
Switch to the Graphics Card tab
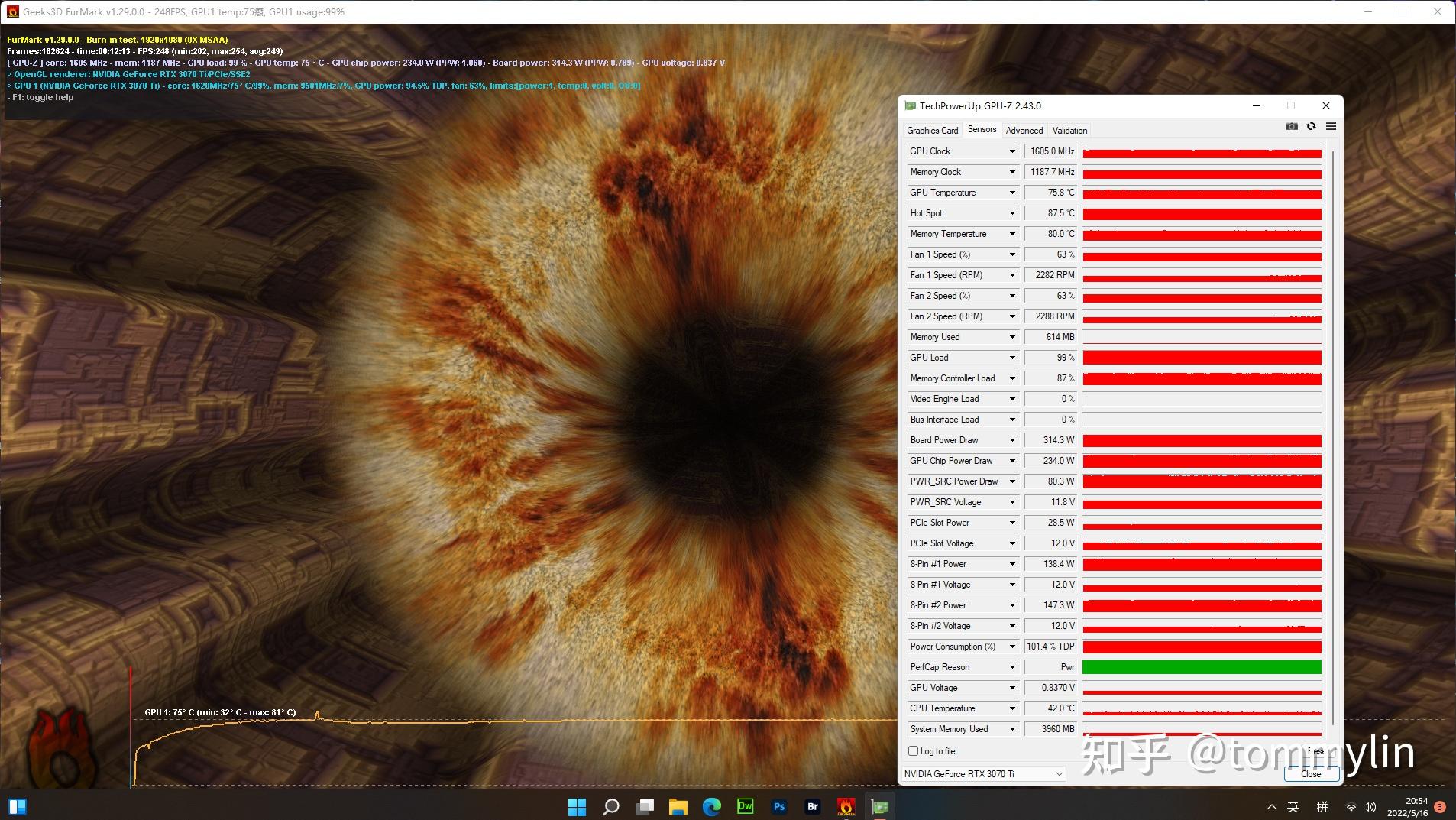pos(932,131)
